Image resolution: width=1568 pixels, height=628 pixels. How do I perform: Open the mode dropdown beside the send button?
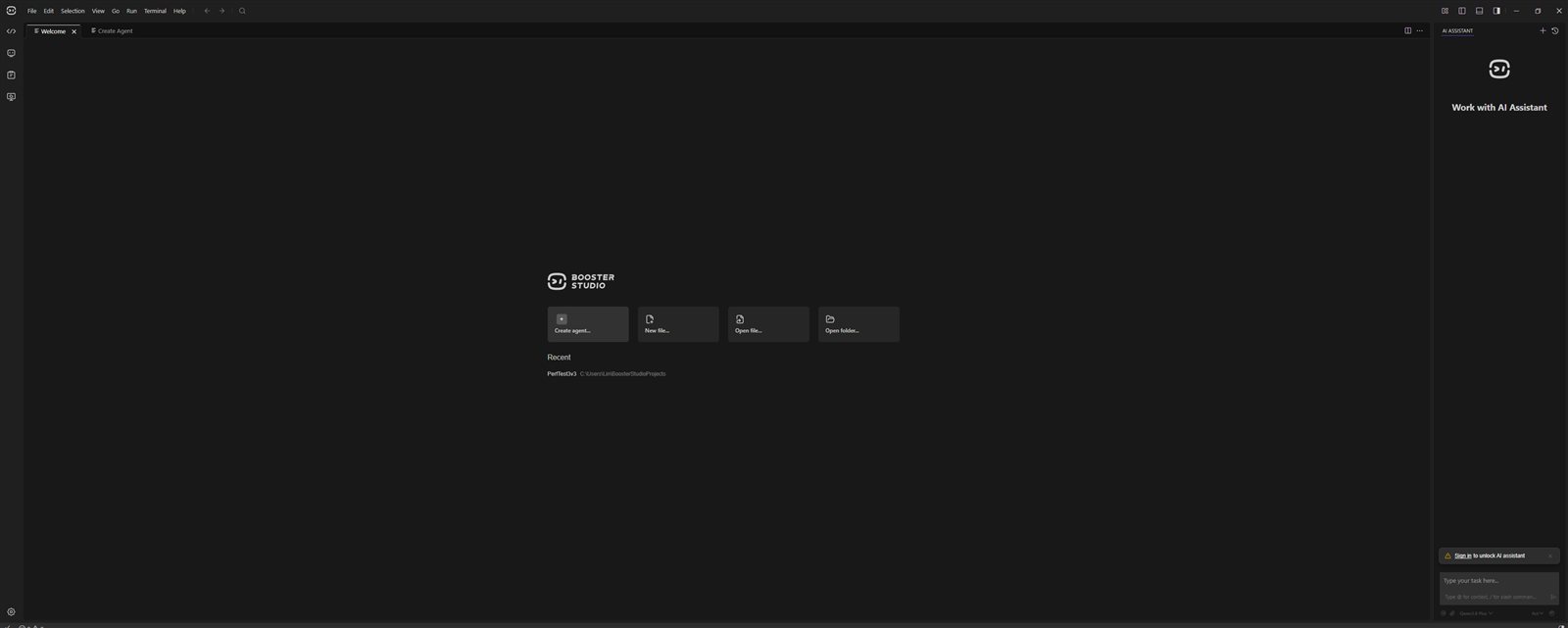coord(1538,613)
